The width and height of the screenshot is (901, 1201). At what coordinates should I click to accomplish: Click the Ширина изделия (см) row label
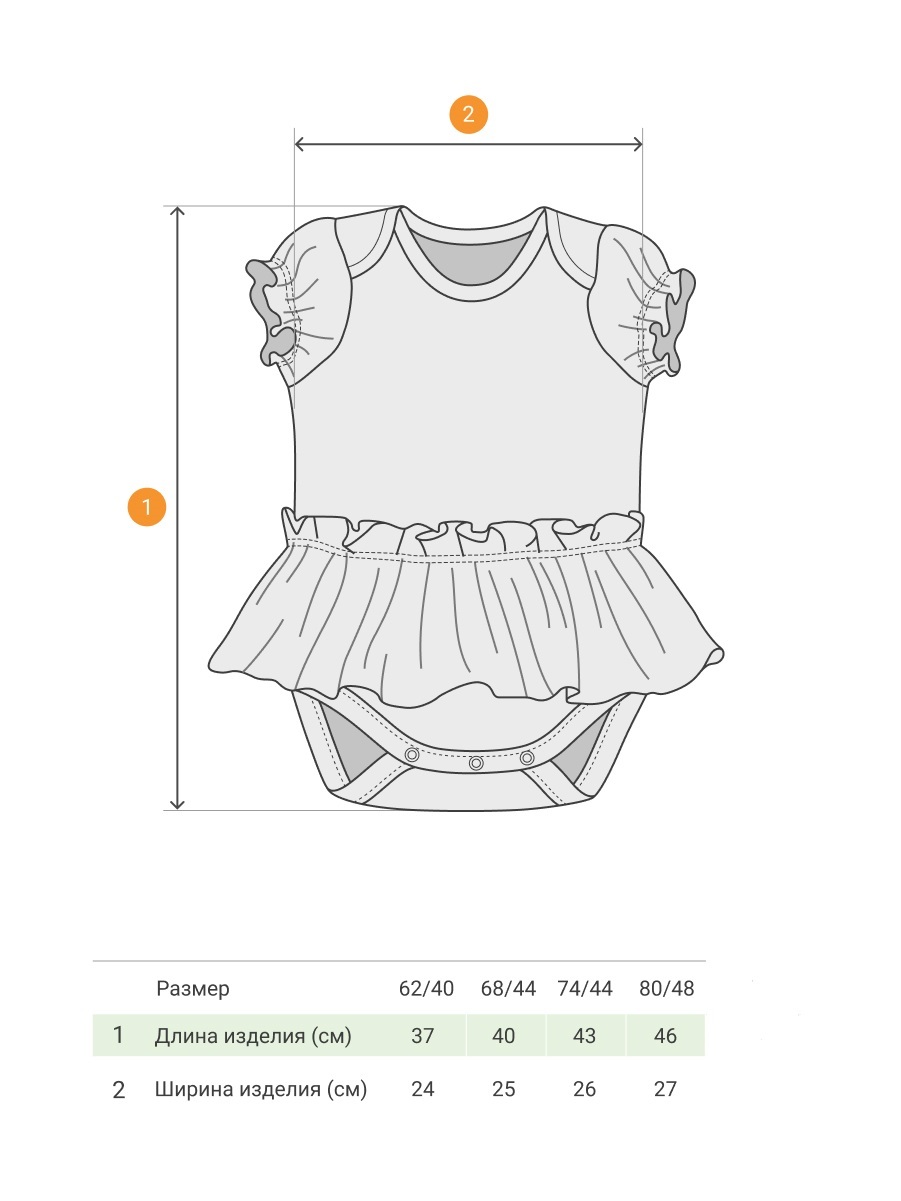pos(261,1090)
